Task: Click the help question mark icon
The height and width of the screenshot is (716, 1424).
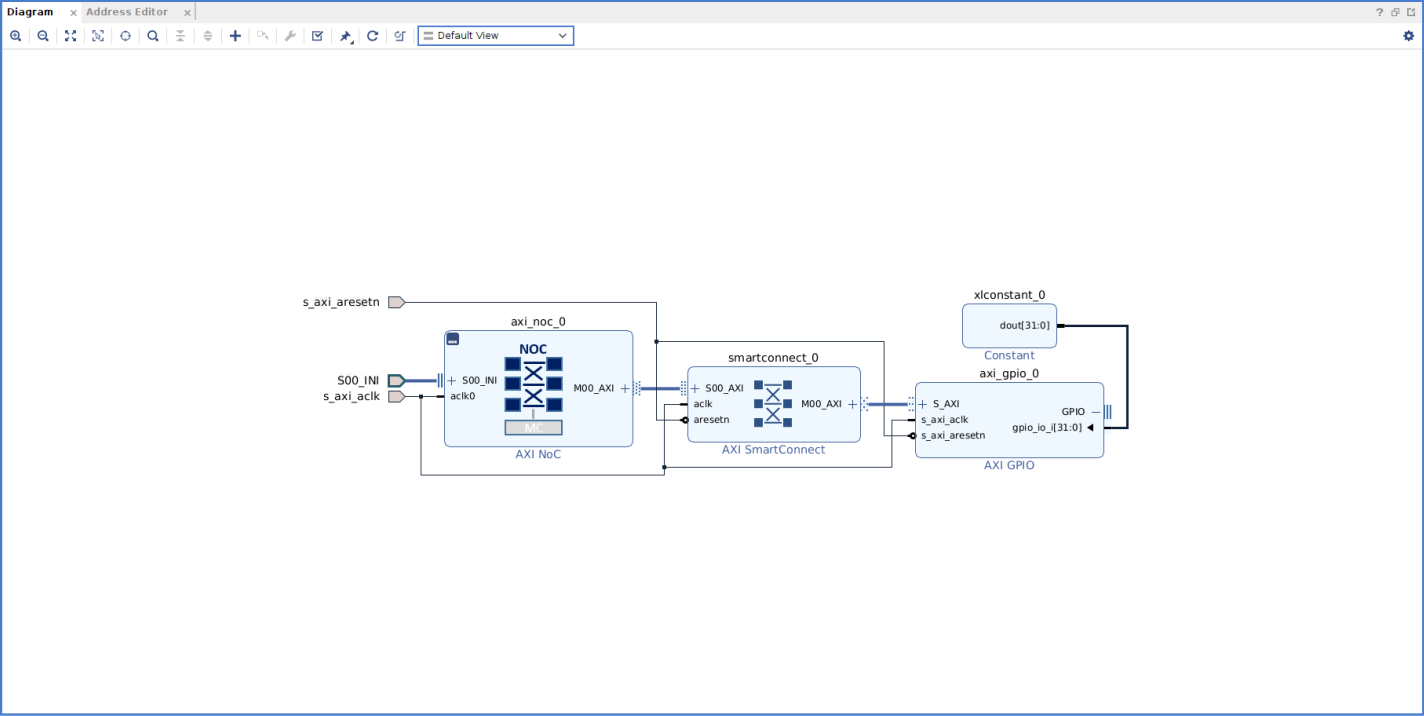Action: (1380, 12)
